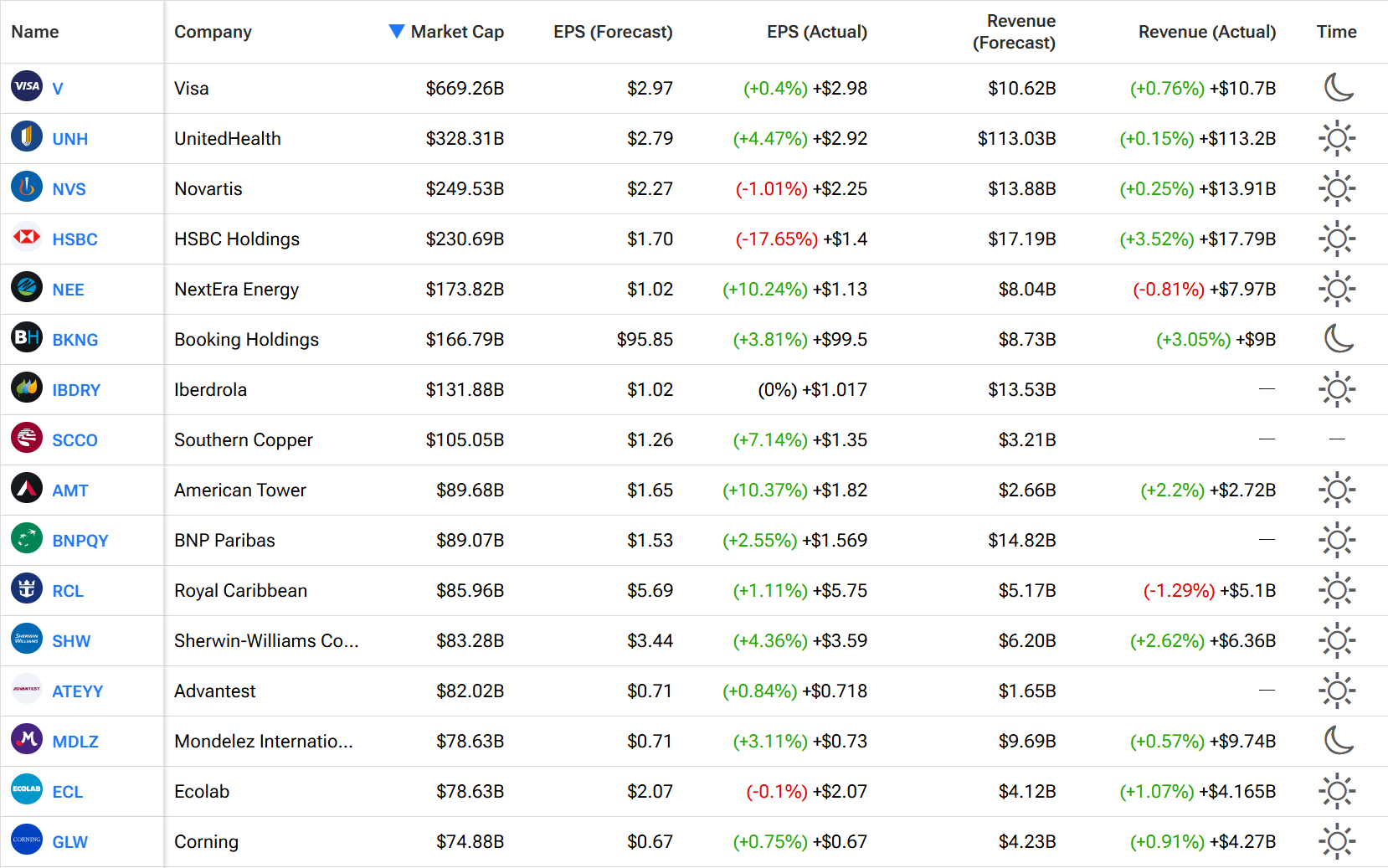Click the sun time icon for Corning

pyautogui.click(x=1337, y=841)
